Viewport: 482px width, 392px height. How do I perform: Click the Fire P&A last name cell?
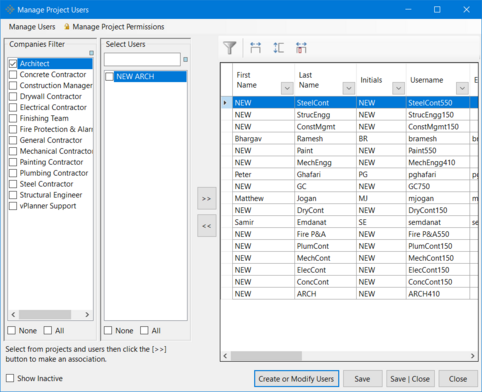(x=325, y=234)
